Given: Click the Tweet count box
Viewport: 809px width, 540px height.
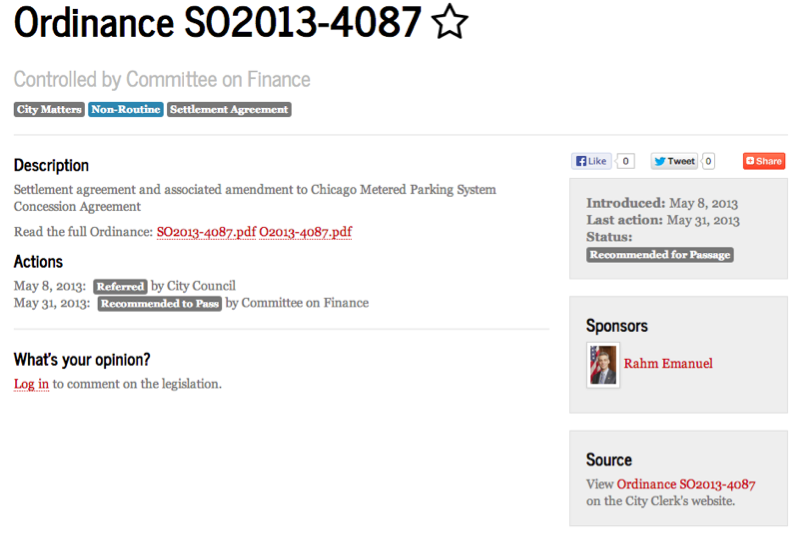Looking at the screenshot, I should click(x=708, y=161).
